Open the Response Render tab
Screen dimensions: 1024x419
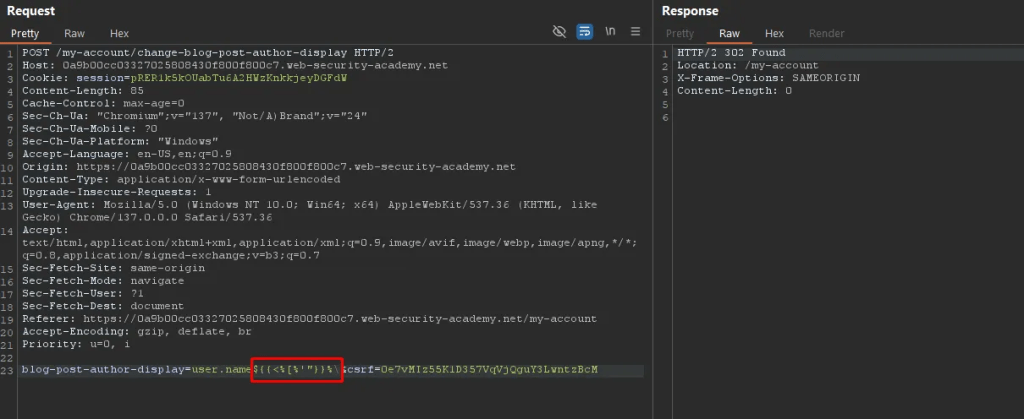(x=825, y=33)
